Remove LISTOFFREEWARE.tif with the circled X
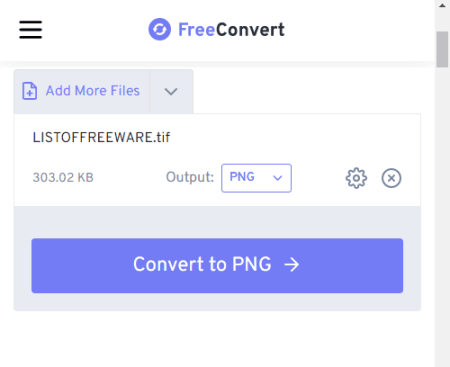 391,178
